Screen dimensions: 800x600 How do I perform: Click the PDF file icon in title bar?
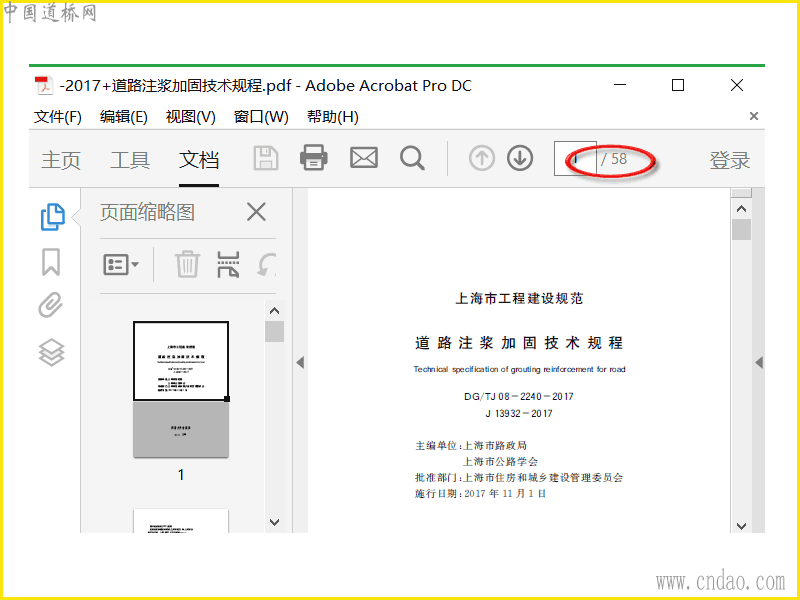click(x=44, y=86)
